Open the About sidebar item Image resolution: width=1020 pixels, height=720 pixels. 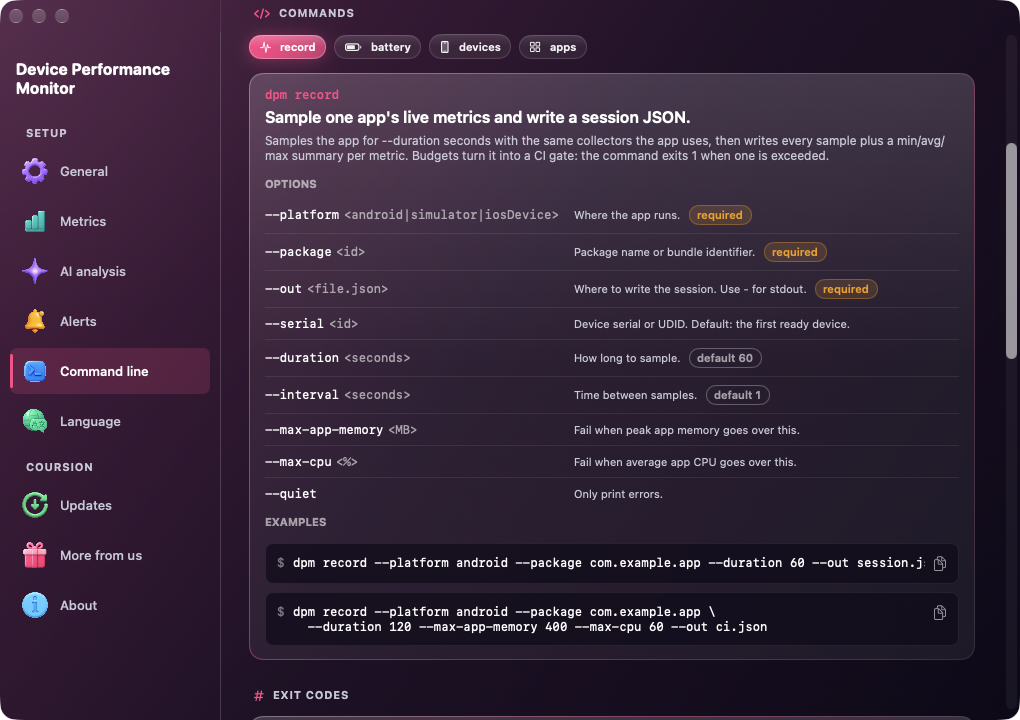(x=110, y=606)
